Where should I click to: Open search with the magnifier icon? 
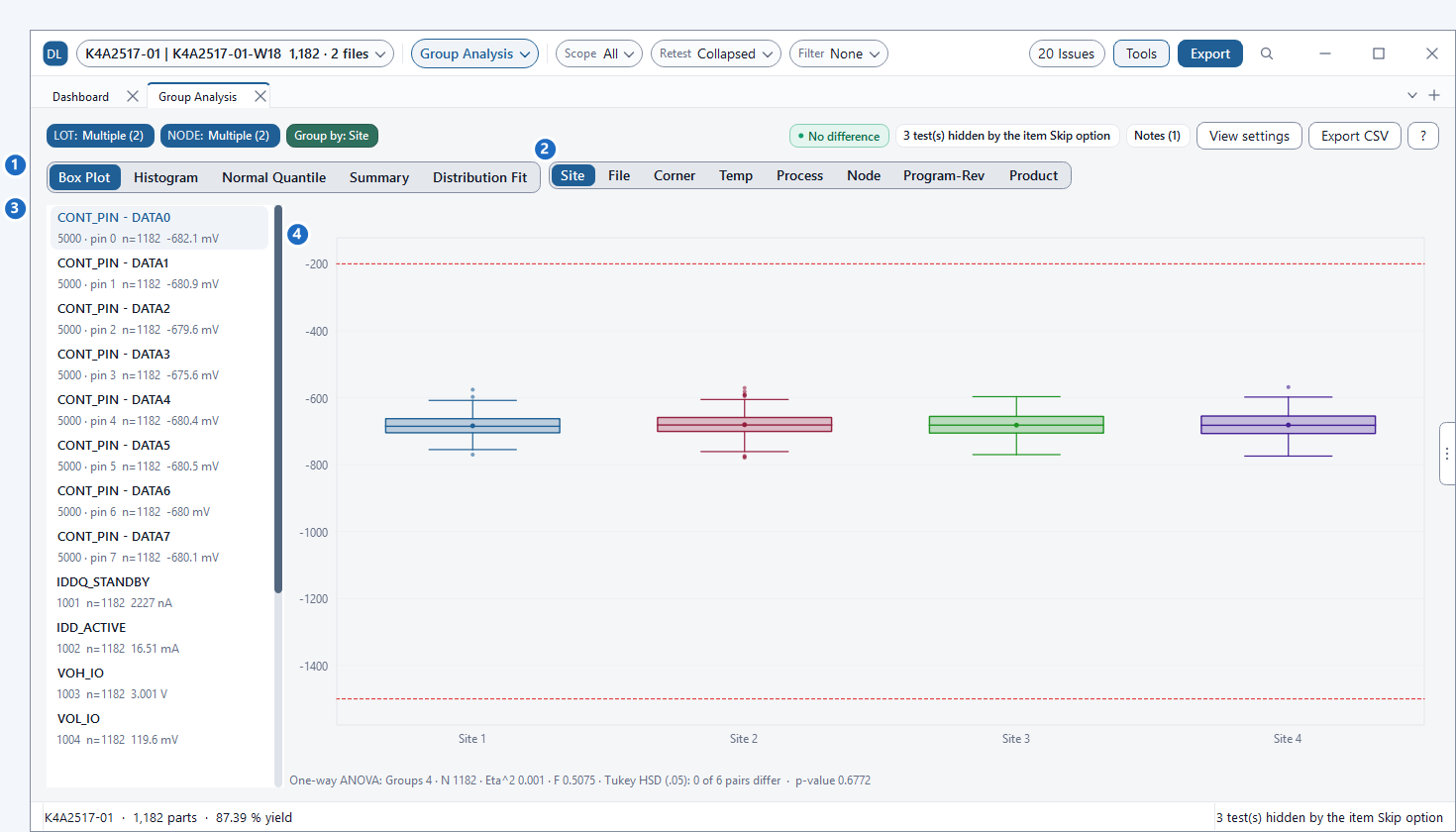(x=1267, y=53)
